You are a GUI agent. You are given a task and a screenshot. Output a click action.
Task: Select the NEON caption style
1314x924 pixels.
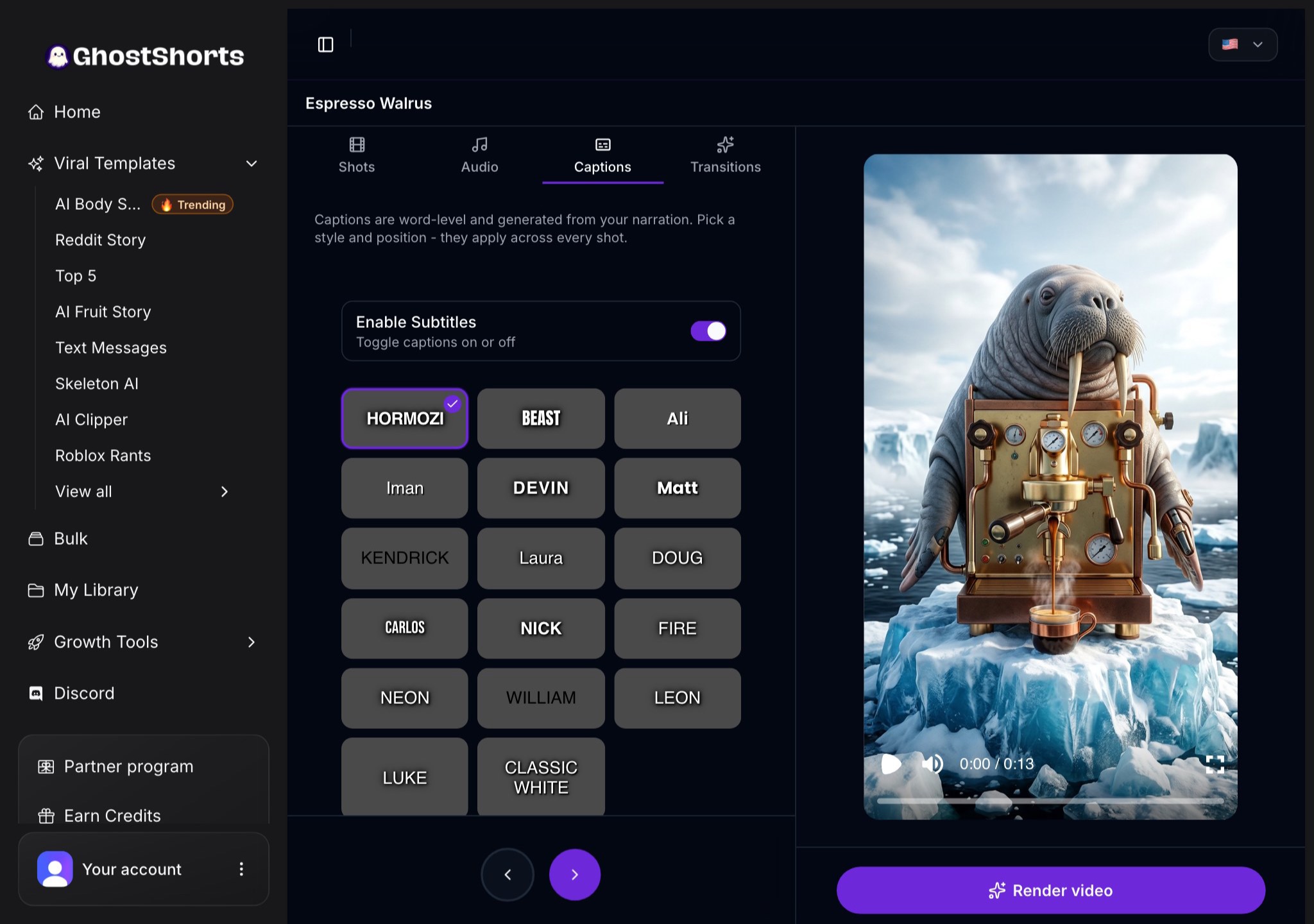coord(405,697)
